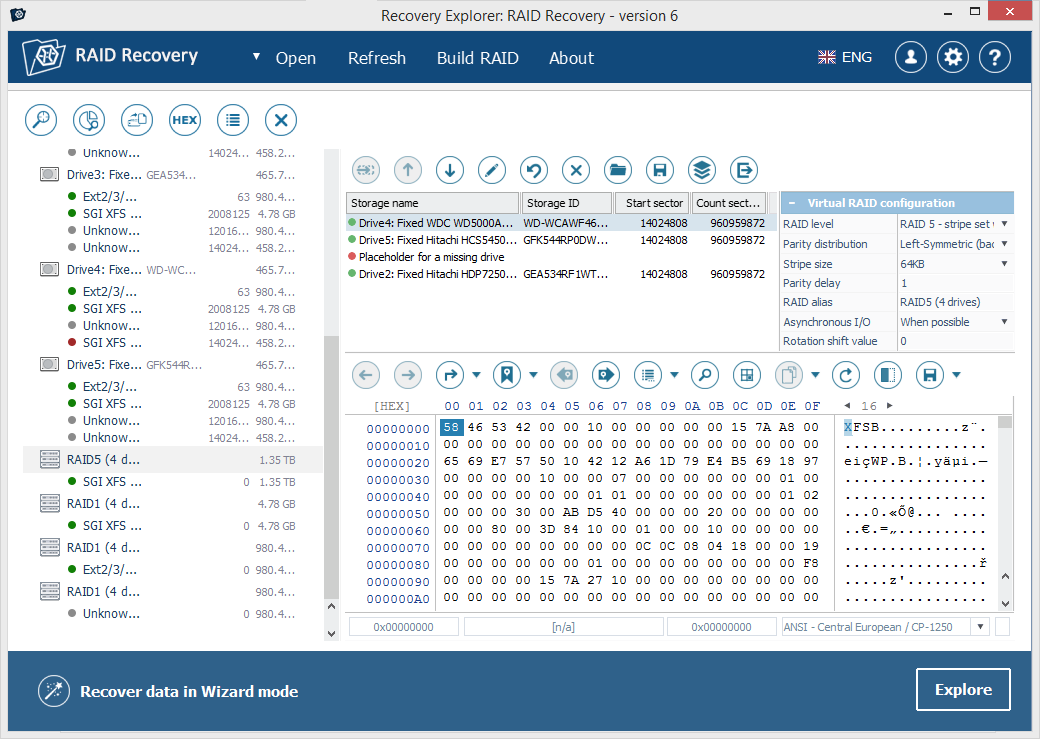Click the hex viewer scroll-down arrow
This screenshot has height=739, width=1040.
pos(1005,604)
